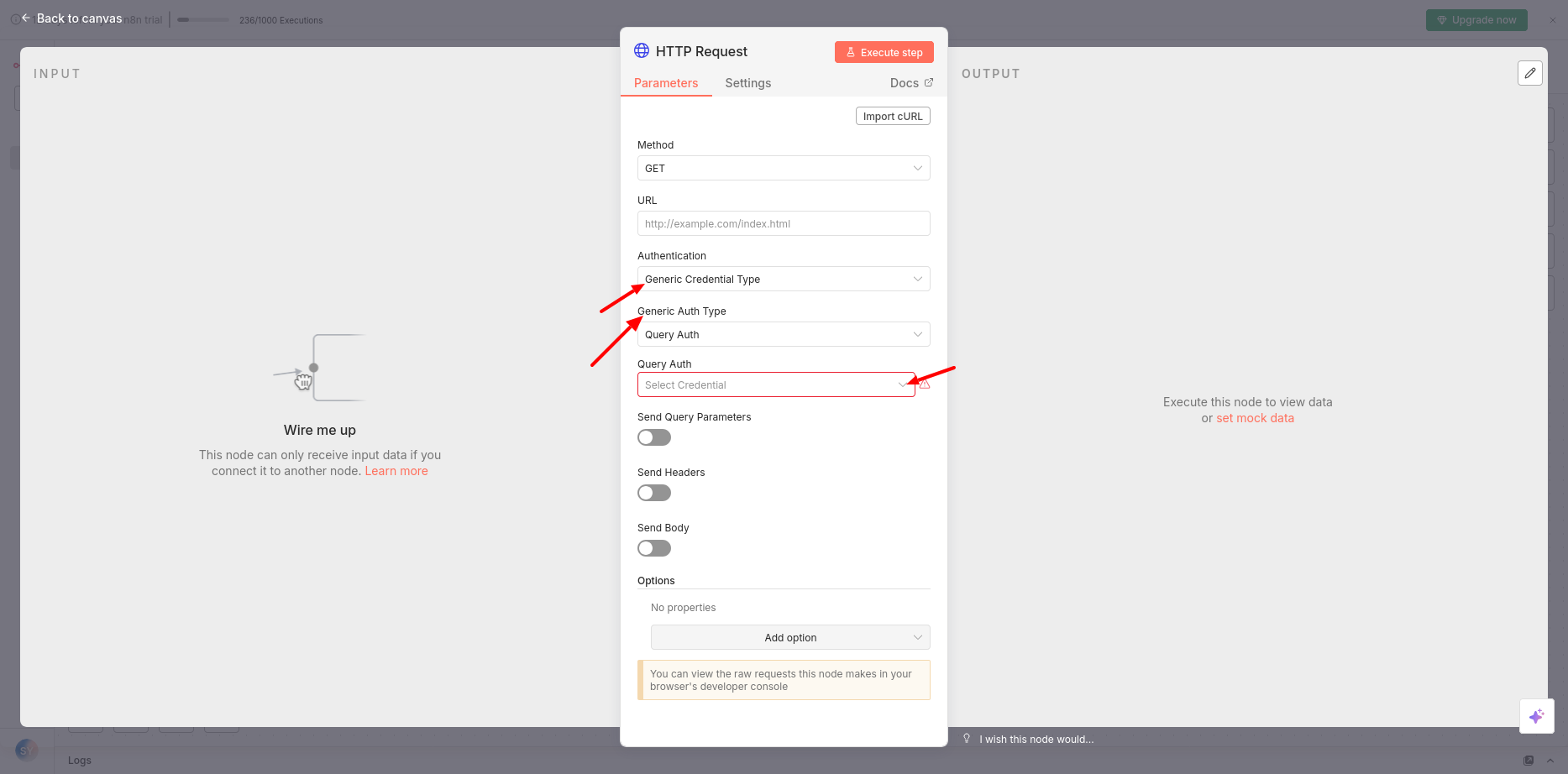Close the trial banner with the X
The width and height of the screenshot is (1568, 774).
click(x=1552, y=20)
